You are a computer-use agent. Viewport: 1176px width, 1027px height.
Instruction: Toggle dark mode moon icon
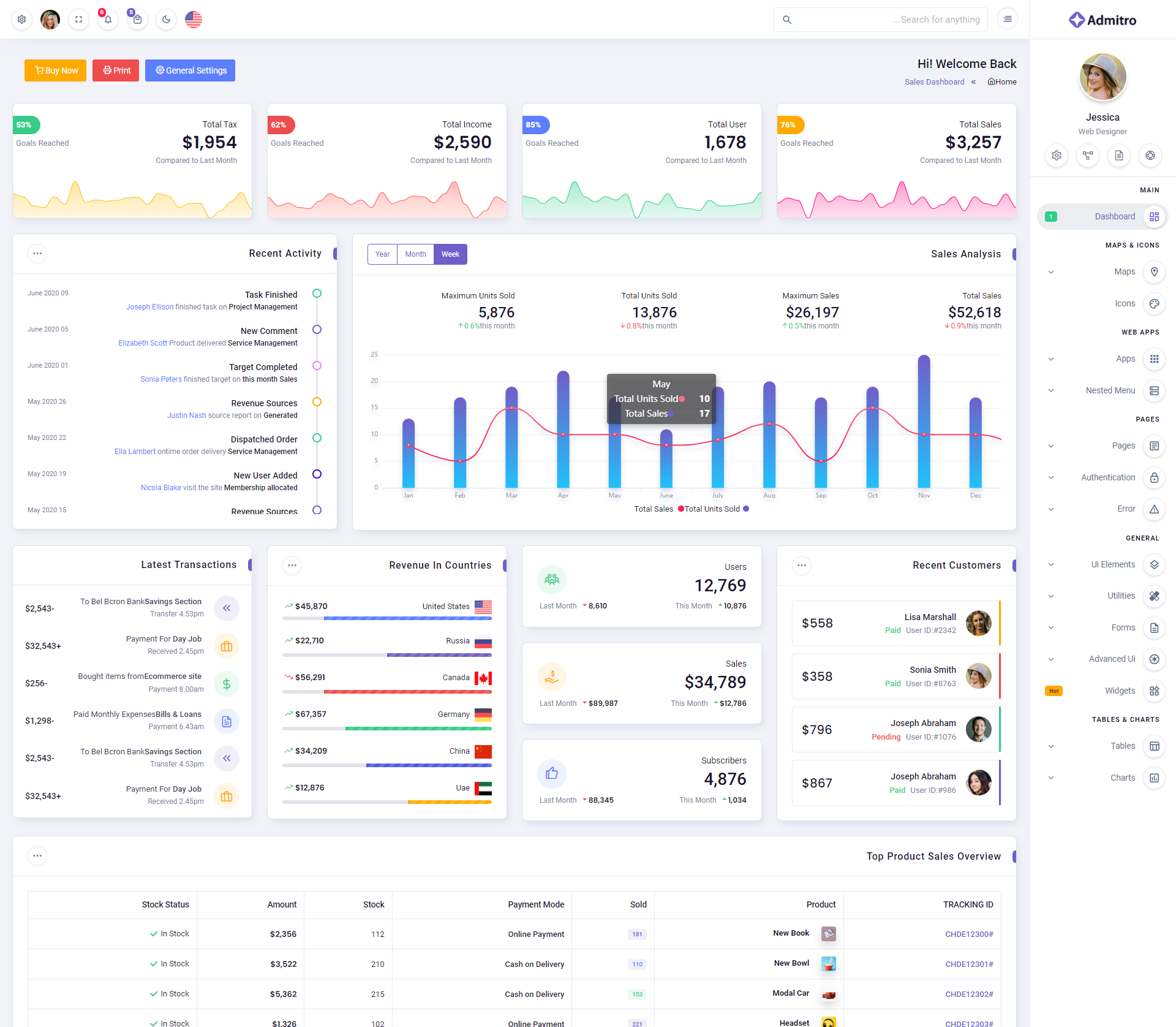[x=166, y=20]
